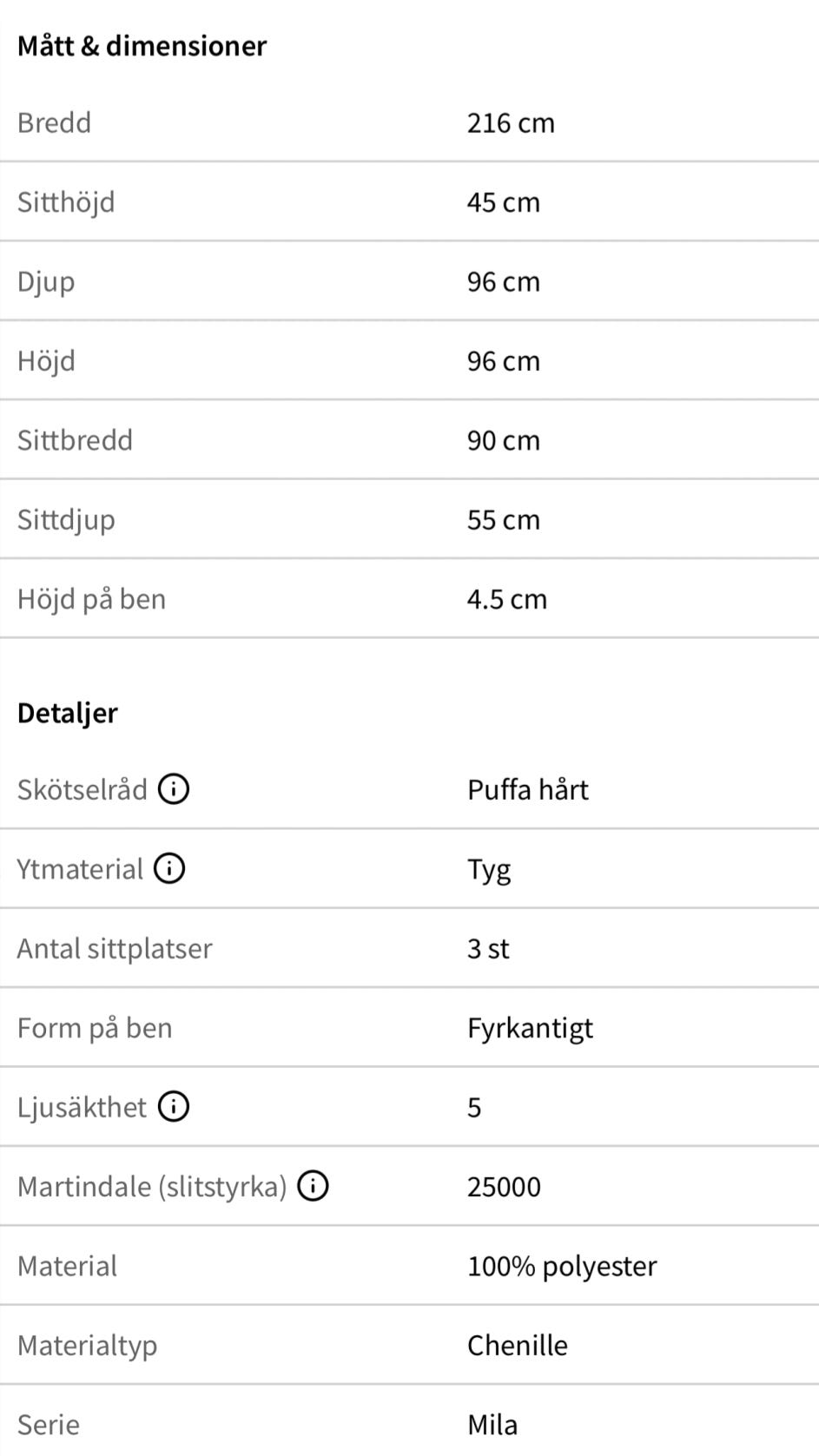Click the Sittdjup row label
The image size is (819, 1456).
tap(66, 520)
